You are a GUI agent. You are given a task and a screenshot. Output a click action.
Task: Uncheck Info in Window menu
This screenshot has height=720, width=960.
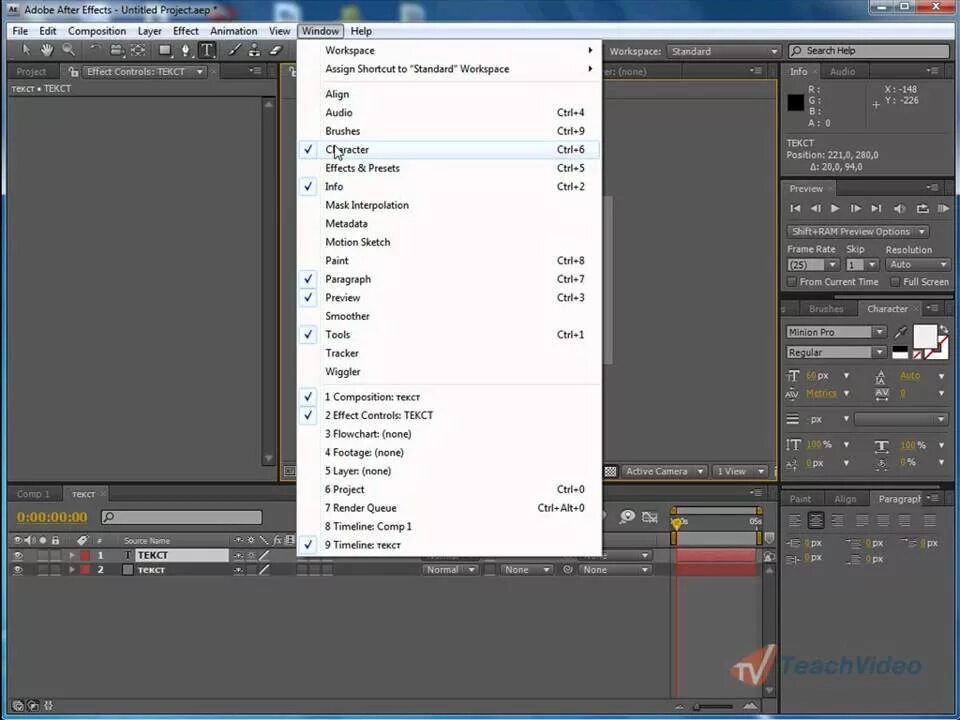click(449, 186)
